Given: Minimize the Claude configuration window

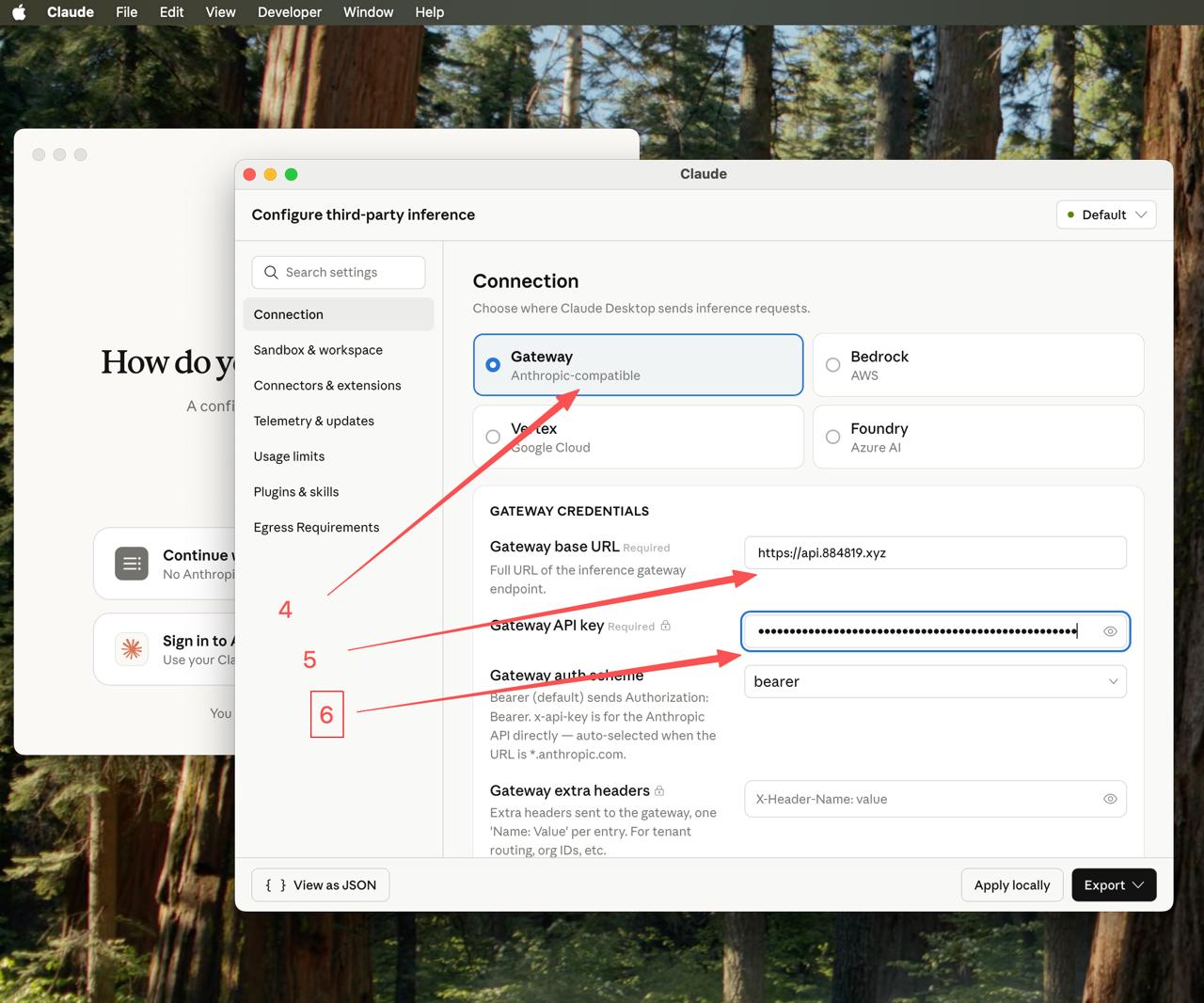Looking at the screenshot, I should [270, 174].
